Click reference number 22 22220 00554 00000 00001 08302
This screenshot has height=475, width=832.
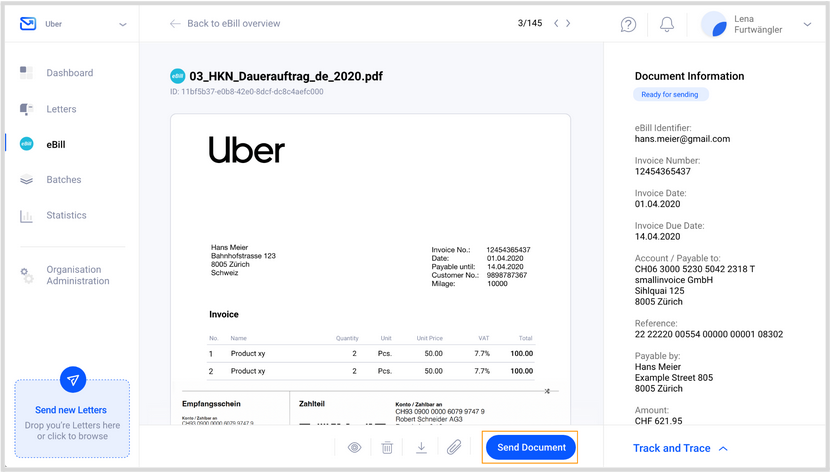tap(709, 335)
